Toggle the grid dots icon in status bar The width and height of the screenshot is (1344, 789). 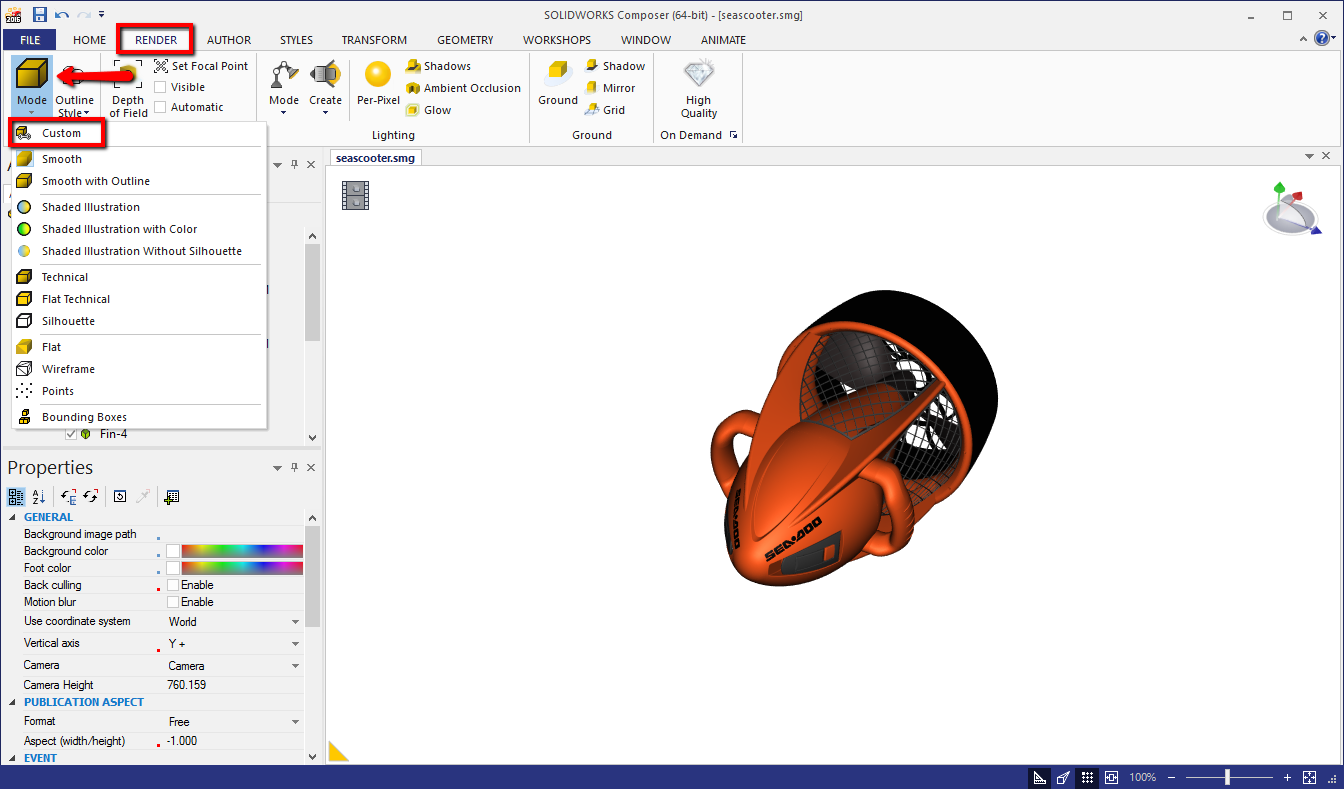pyautogui.click(x=1087, y=777)
